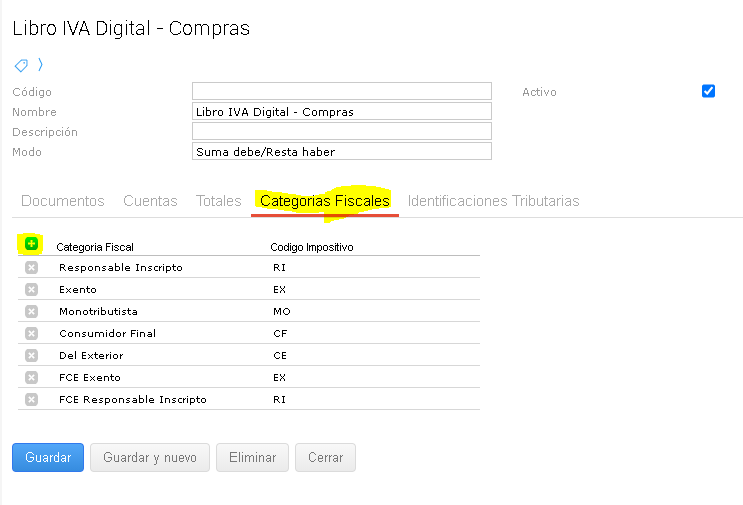Focus the Descripción text field

tap(341, 132)
